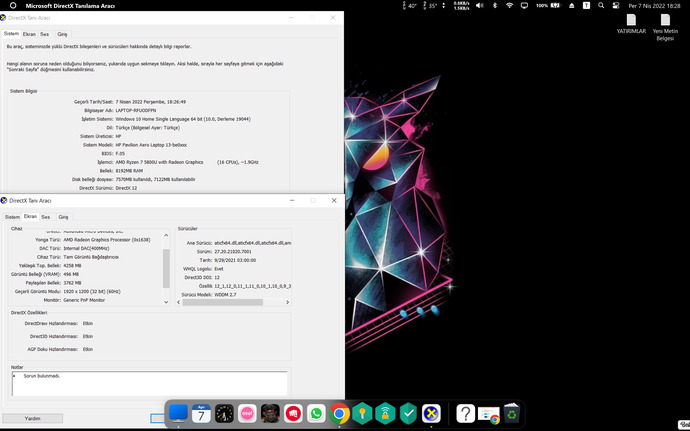Click the driver version 27.20.21020.7001
The height and width of the screenshot is (431, 690).
click(233, 251)
